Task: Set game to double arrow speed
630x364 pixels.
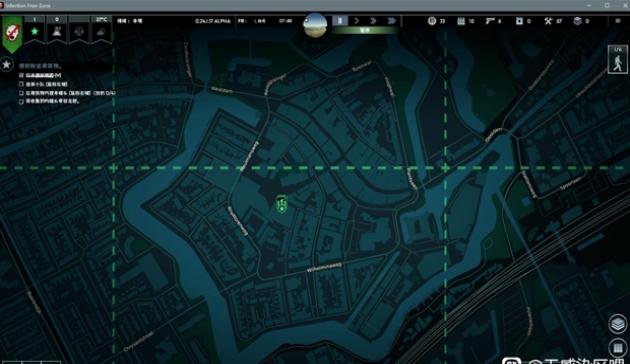Action: tap(373, 20)
